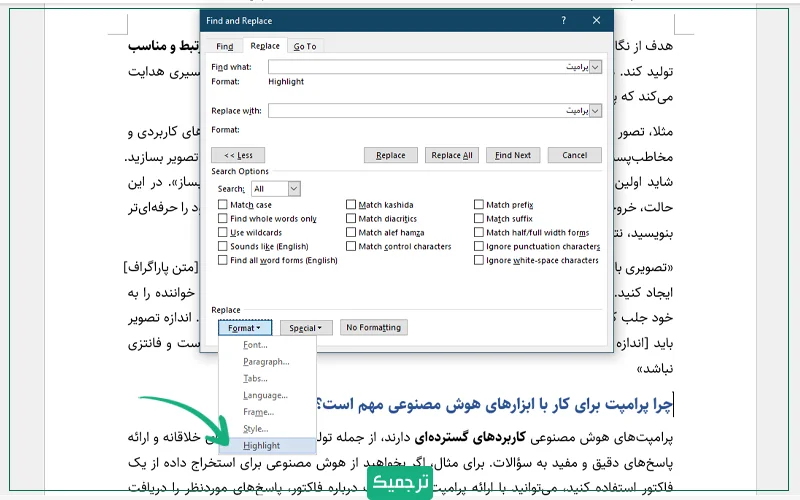Check the Use wildcards box
Image resolution: width=800 pixels, height=500 pixels.
pos(223,233)
